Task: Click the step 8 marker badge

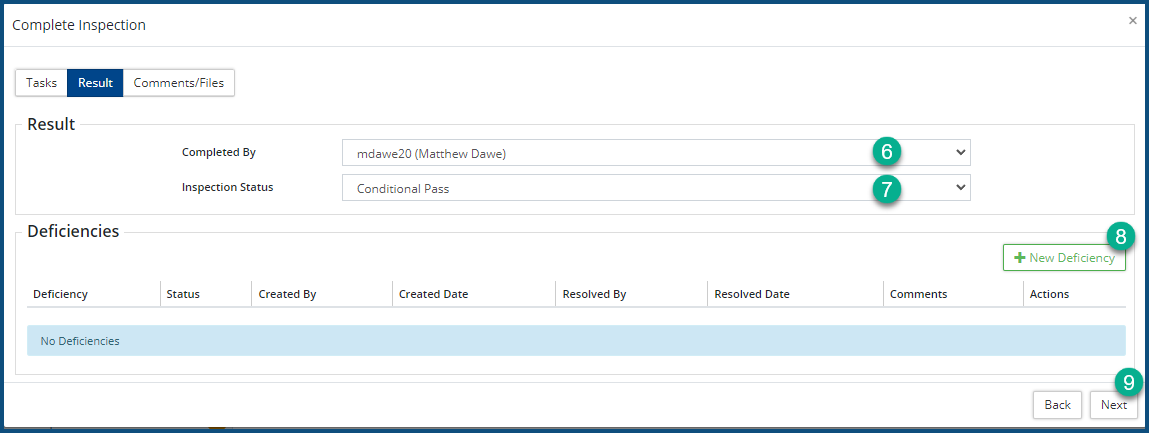Action: pos(1121,236)
